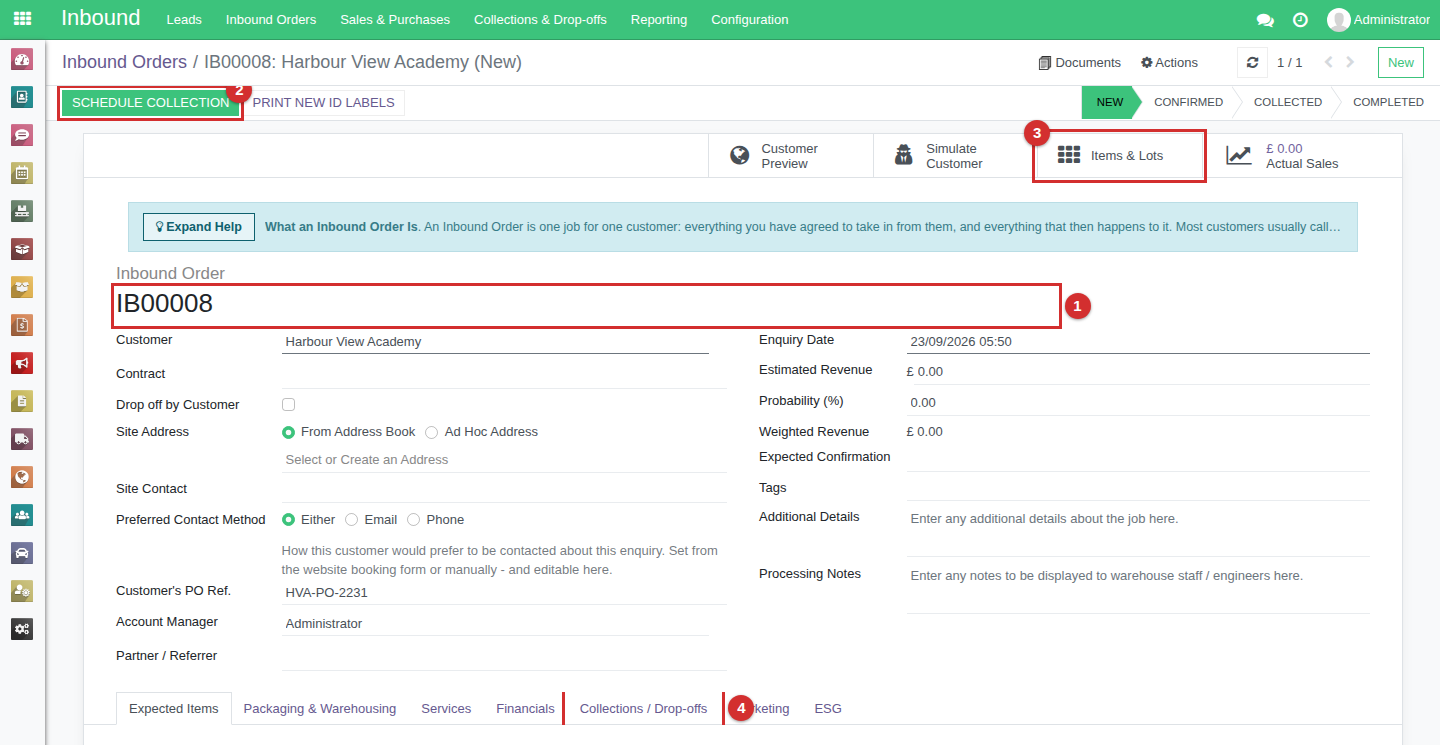Click the Administrator avatar icon
Image resolution: width=1440 pixels, height=745 pixels.
click(1338, 20)
